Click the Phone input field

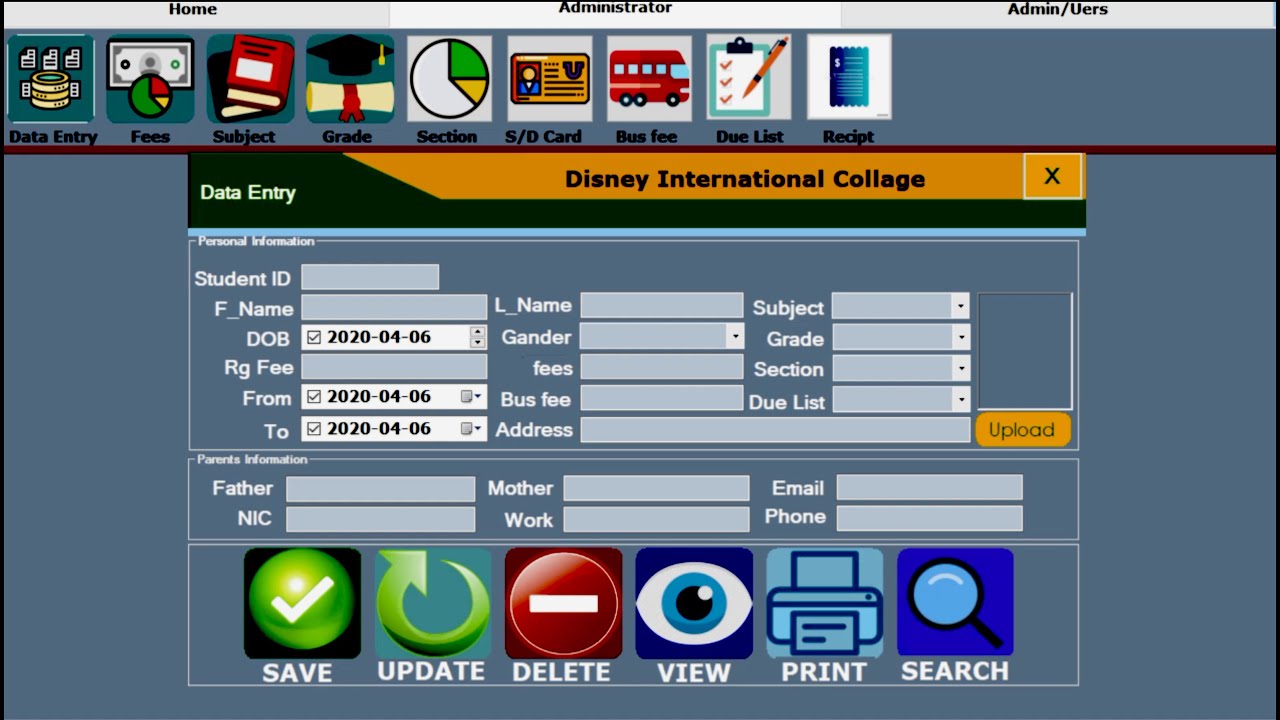tap(930, 518)
